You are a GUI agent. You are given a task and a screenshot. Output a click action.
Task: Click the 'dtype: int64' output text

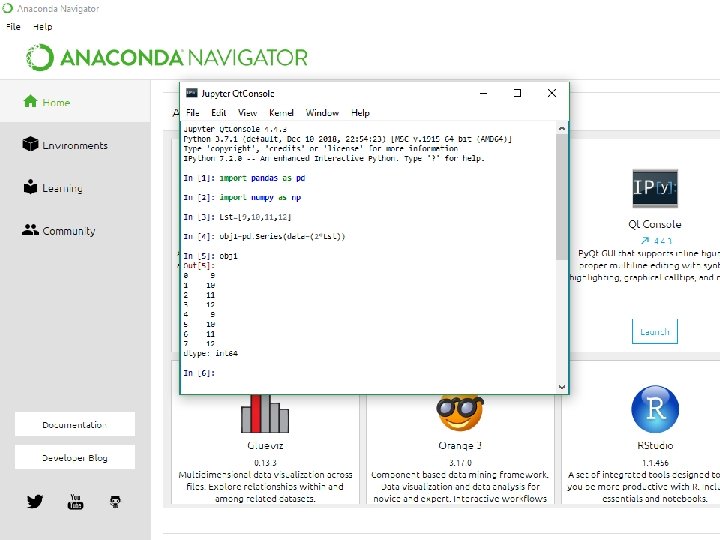(211, 354)
